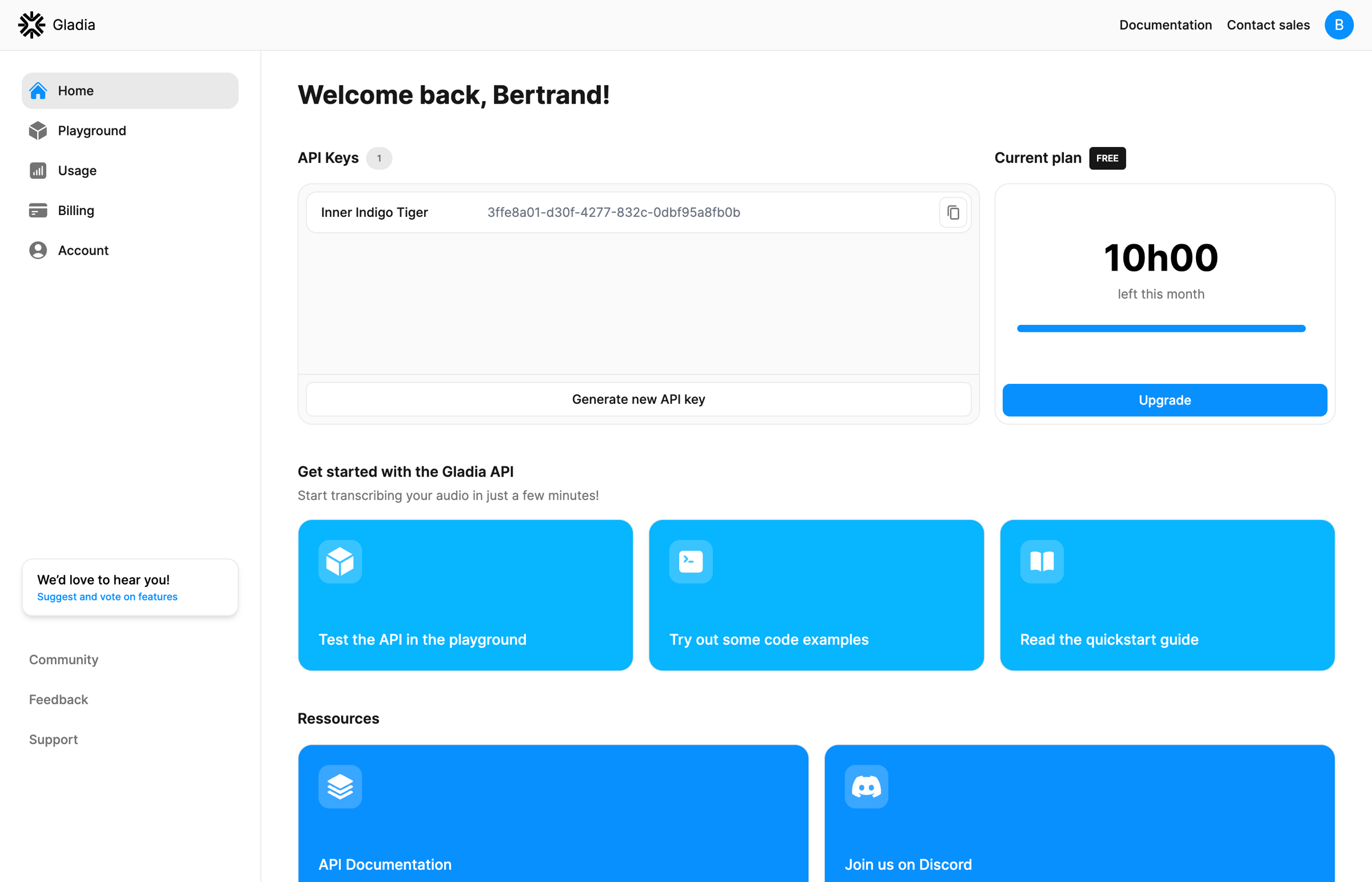Select Join us on Discord
This screenshot has height=882, width=1372.
(1079, 813)
